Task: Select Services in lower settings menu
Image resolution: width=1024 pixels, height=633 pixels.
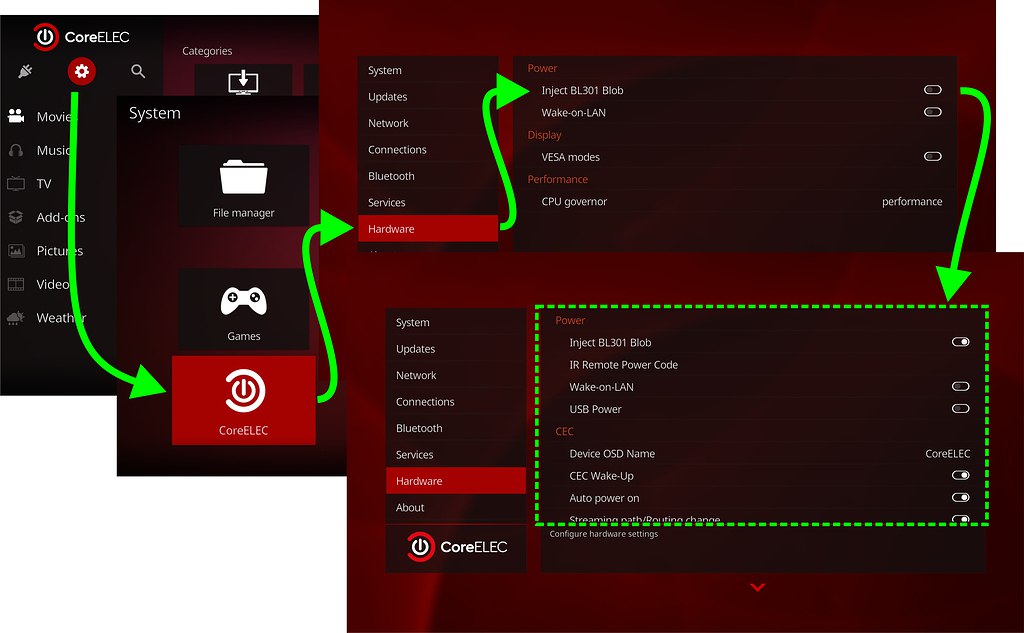Action: coord(456,455)
